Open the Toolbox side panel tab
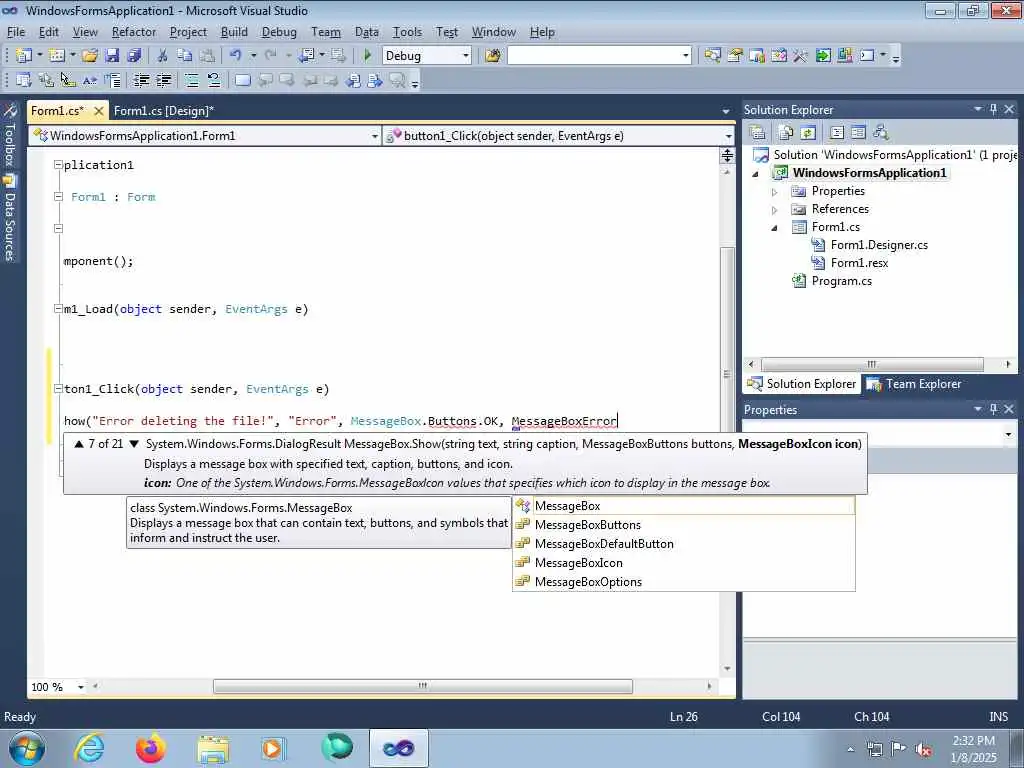 (x=10, y=135)
